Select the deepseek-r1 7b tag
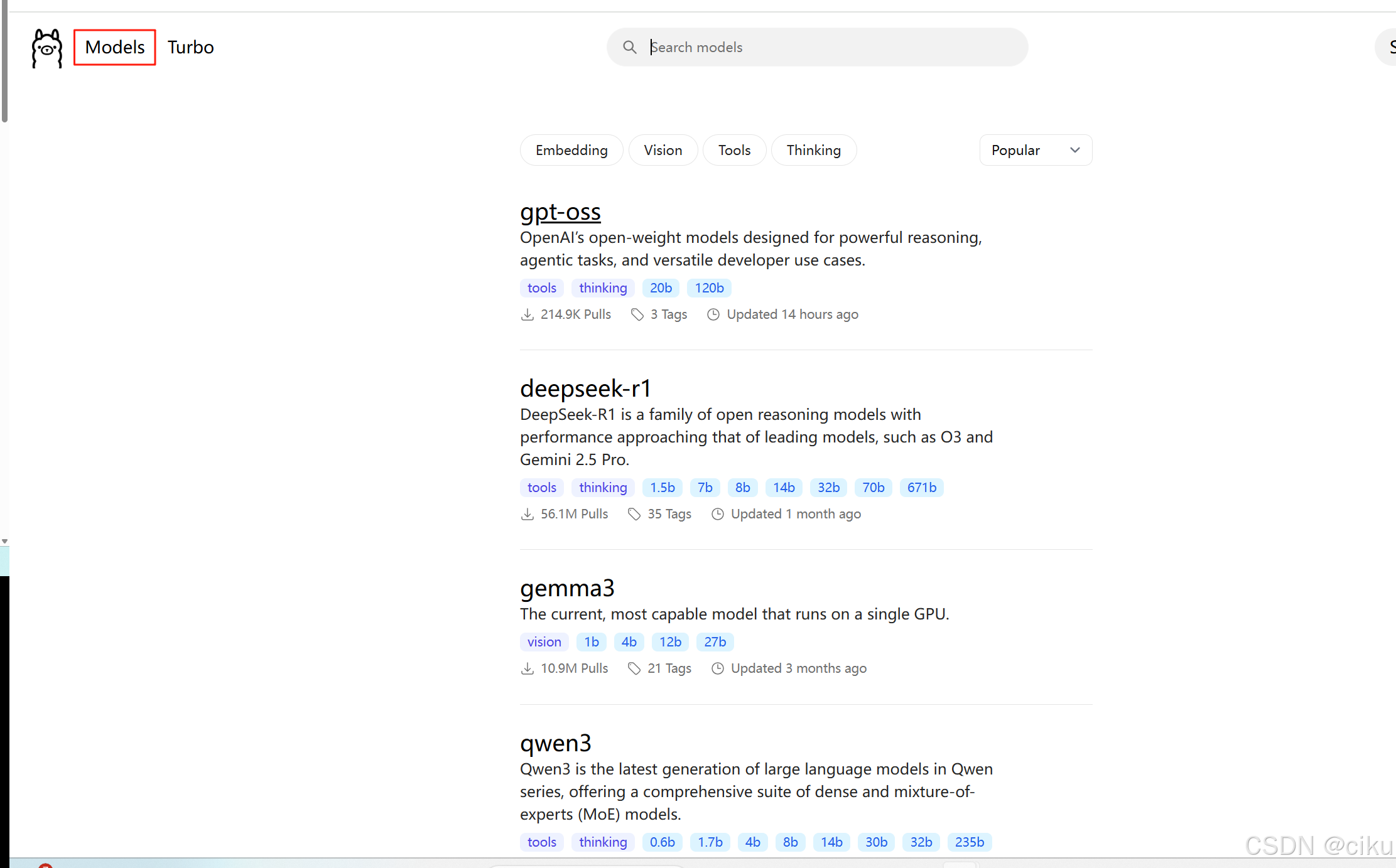The width and height of the screenshot is (1396, 868). [x=705, y=488]
